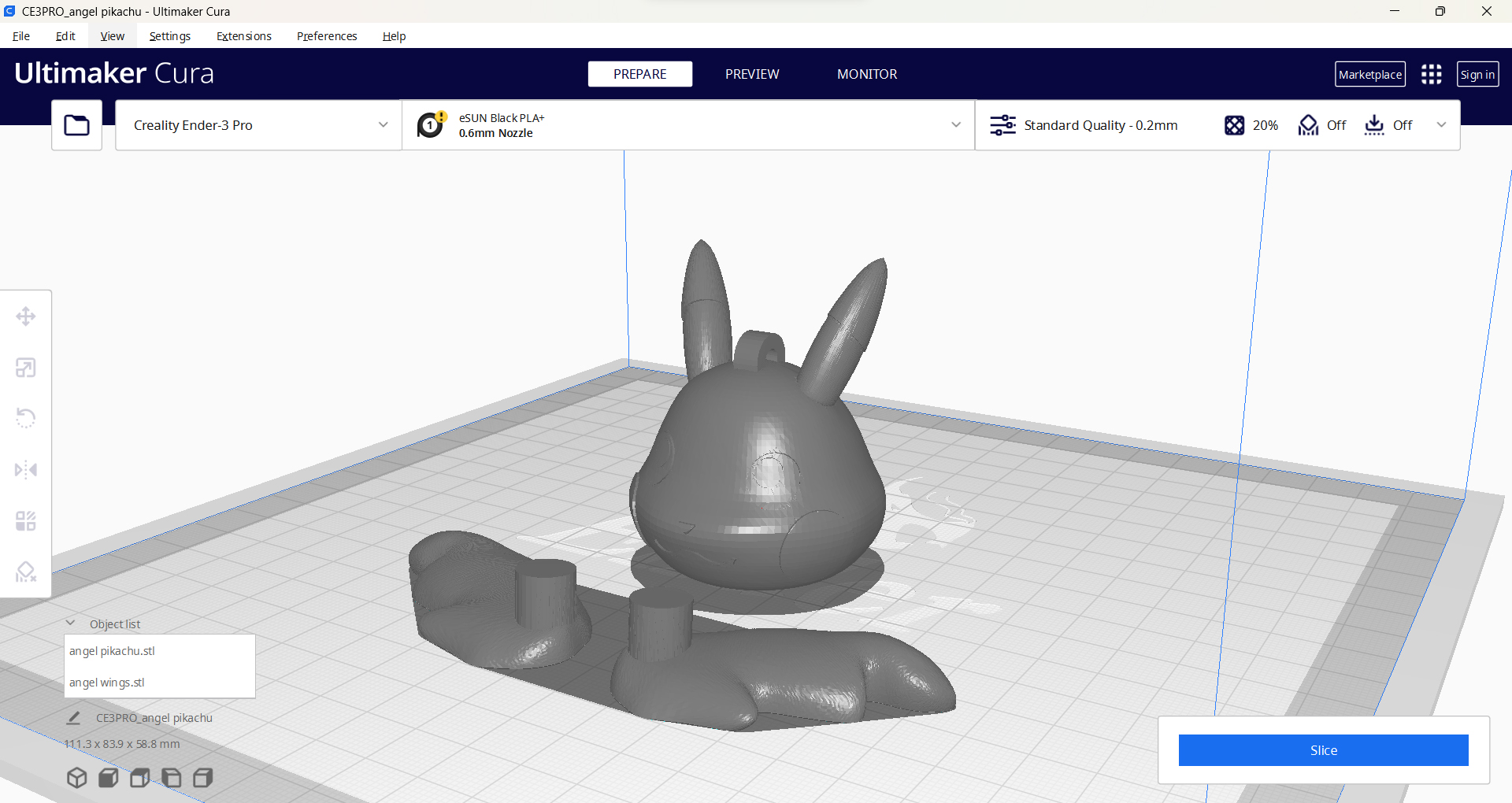Edit the CE3PRO_angel pikachu job name

74,718
